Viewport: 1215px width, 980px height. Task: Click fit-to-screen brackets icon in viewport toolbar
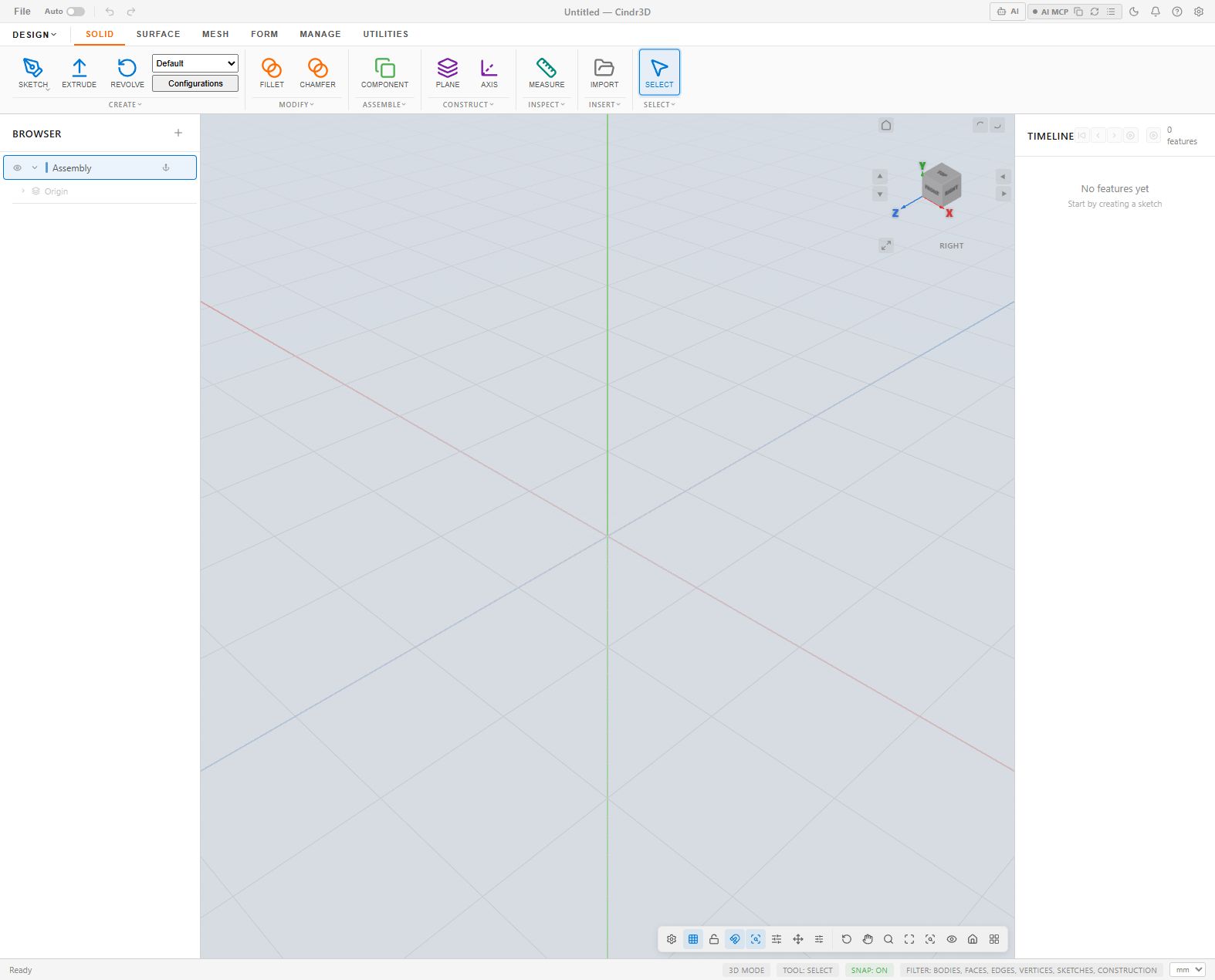[x=909, y=939]
